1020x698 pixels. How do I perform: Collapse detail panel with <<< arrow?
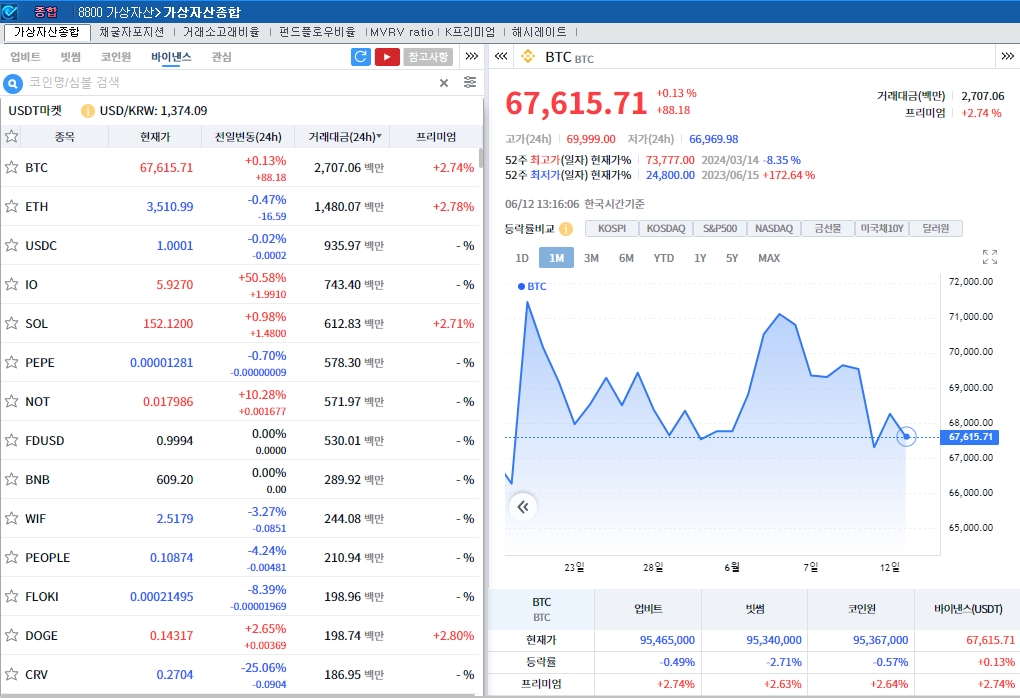click(501, 57)
